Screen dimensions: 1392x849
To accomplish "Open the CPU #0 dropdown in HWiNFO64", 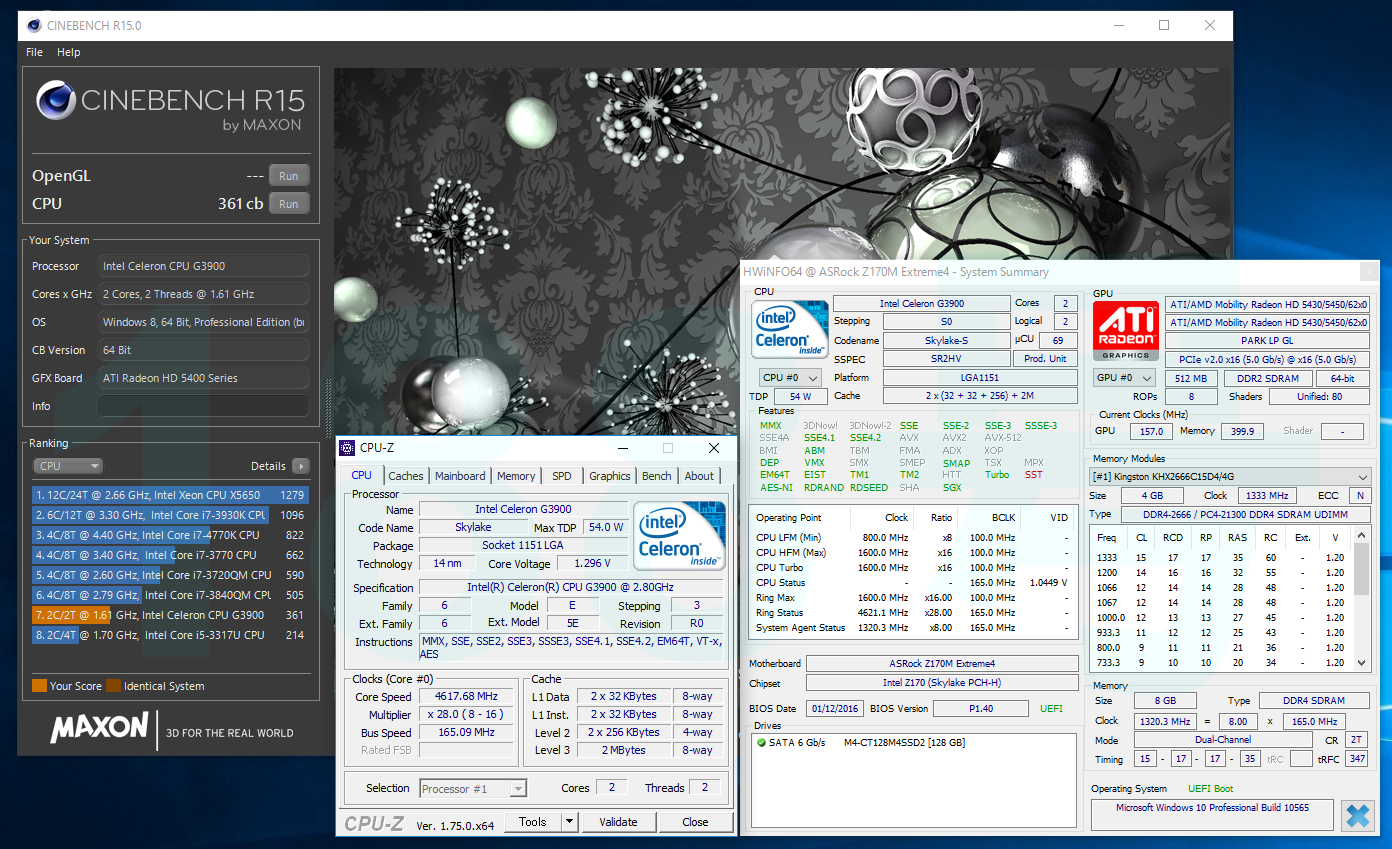I will click(790, 377).
